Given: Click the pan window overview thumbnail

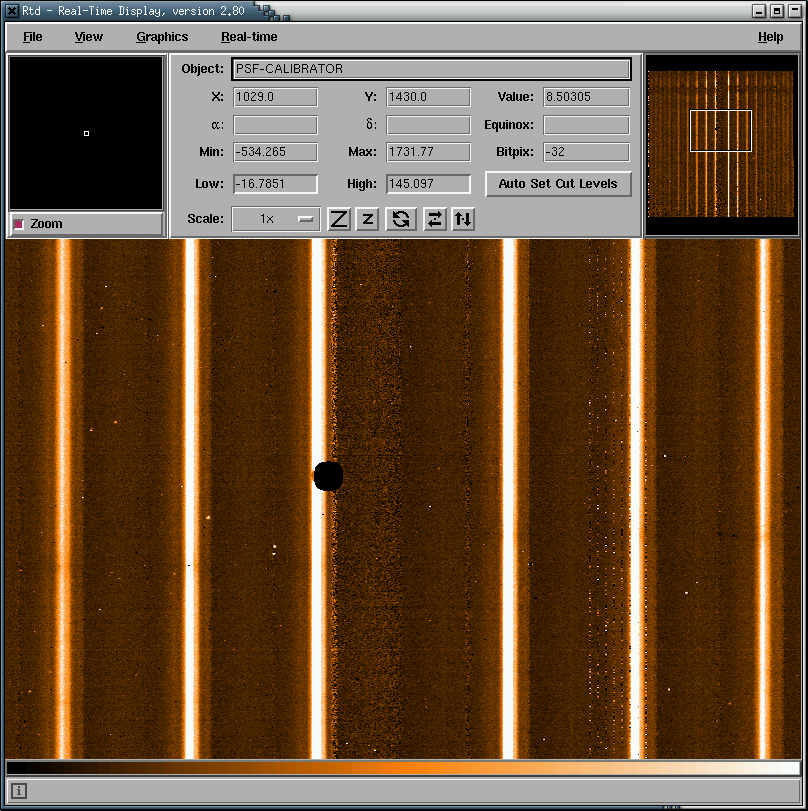Looking at the screenshot, I should point(721,144).
